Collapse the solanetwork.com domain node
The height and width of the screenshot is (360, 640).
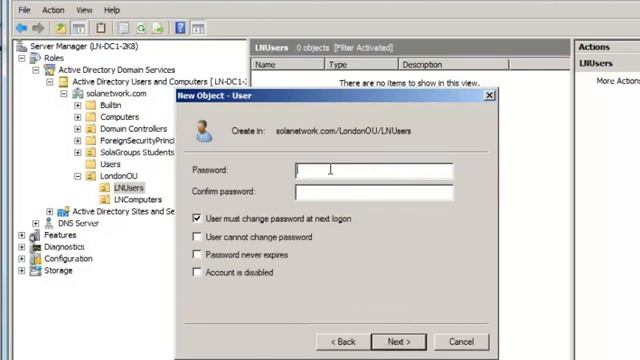point(64,94)
